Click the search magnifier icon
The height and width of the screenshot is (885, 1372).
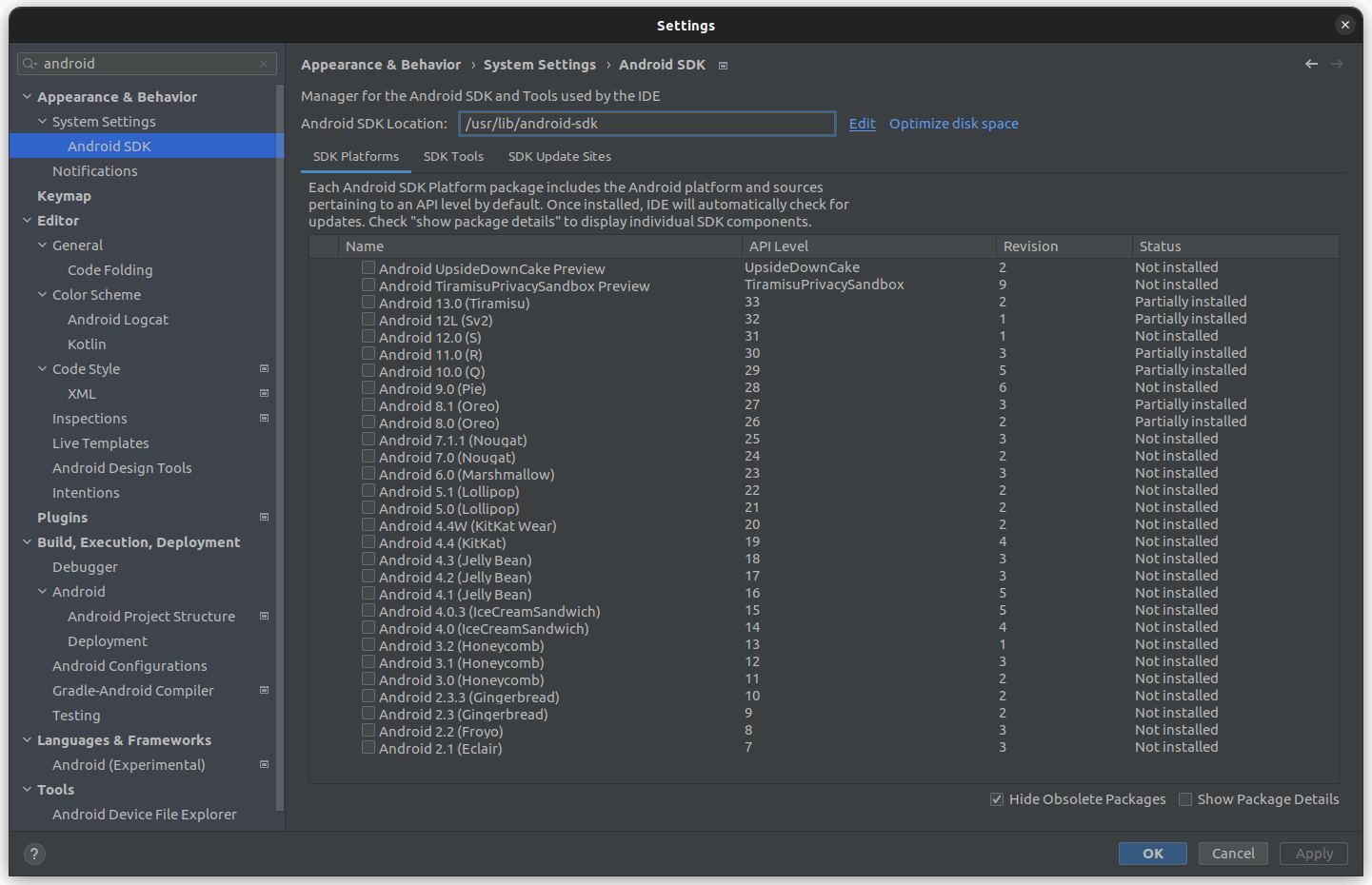pyautogui.click(x=30, y=64)
